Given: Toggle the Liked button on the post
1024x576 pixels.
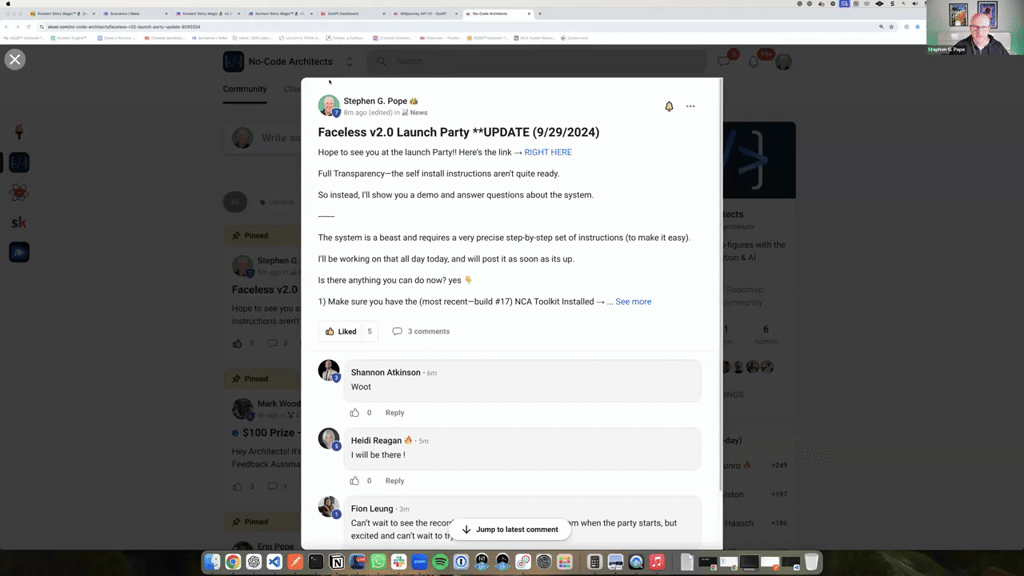Looking at the screenshot, I should click(341, 331).
